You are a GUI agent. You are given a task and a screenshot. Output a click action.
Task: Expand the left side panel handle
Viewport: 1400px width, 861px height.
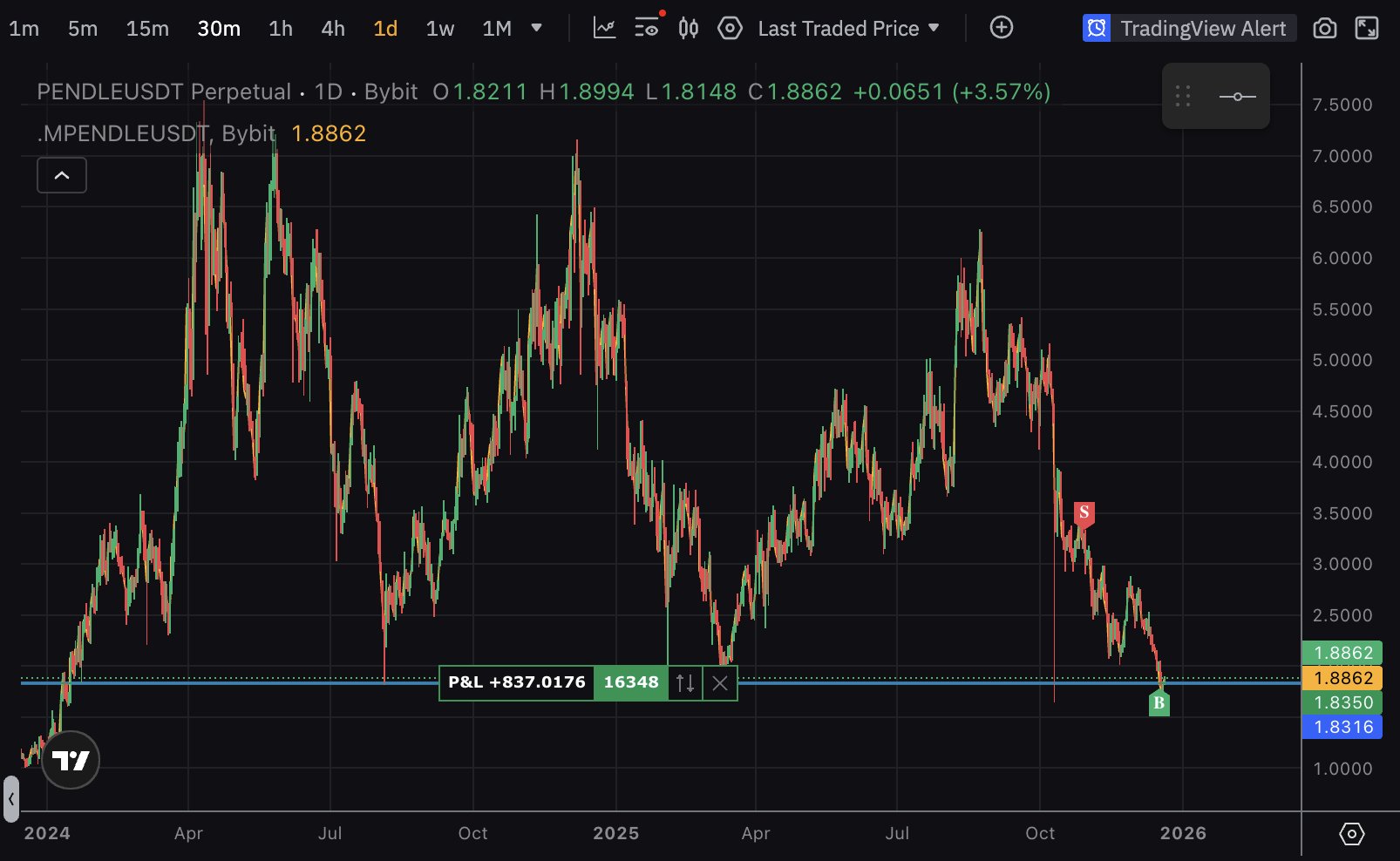click(x=11, y=799)
